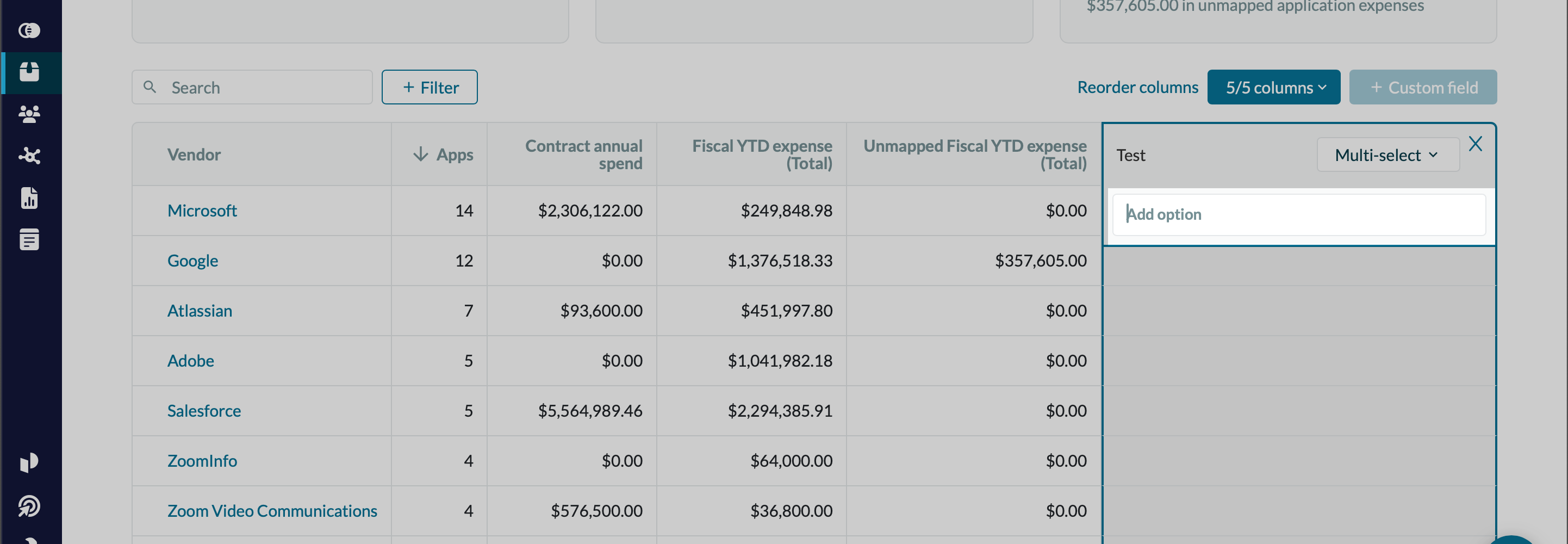Click the text lines list icon in sidebar
Image resolution: width=1568 pixels, height=544 pixels.
click(29, 239)
